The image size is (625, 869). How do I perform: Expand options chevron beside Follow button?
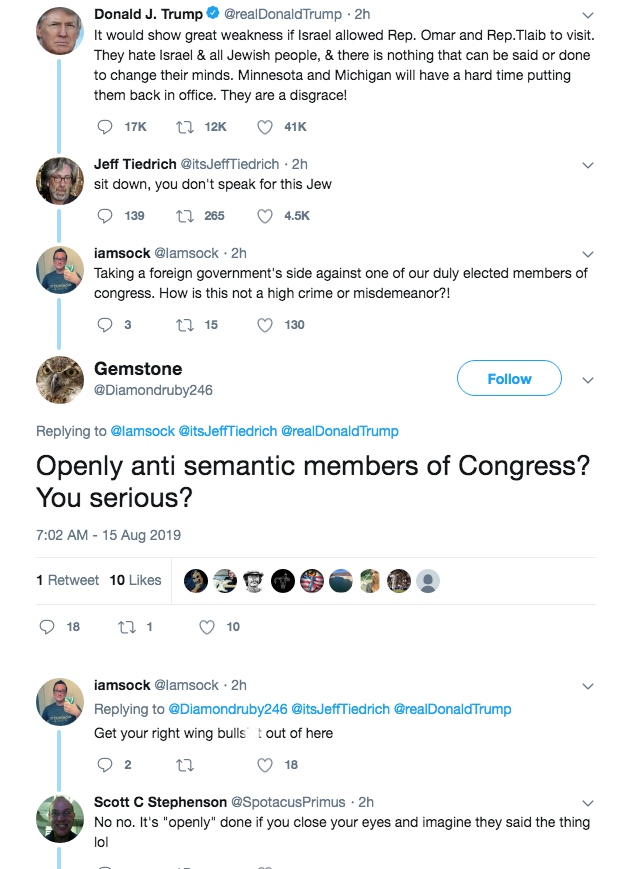(588, 380)
